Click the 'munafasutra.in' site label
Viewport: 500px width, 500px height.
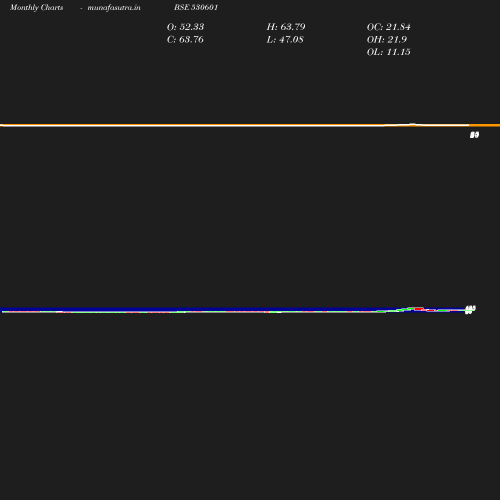pos(114,8)
